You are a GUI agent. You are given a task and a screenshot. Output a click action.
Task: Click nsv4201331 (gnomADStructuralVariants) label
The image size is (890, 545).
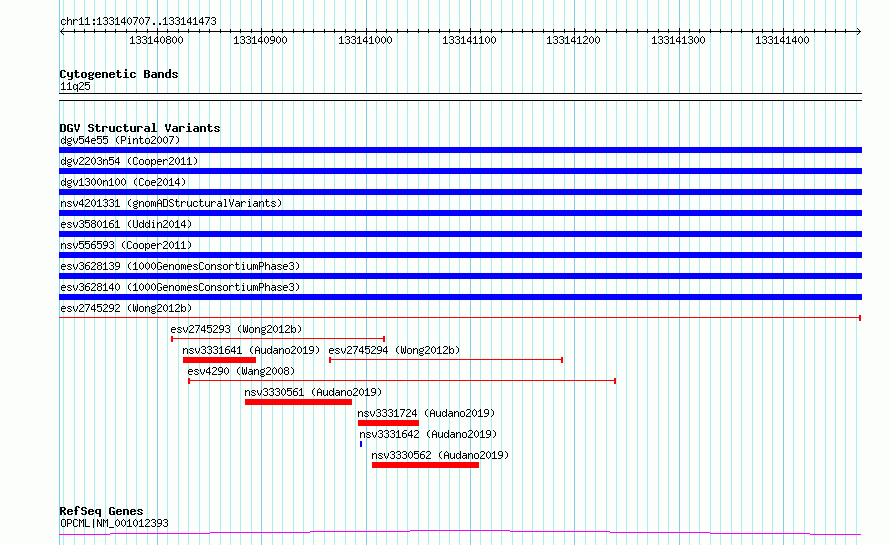pyautogui.click(x=171, y=203)
